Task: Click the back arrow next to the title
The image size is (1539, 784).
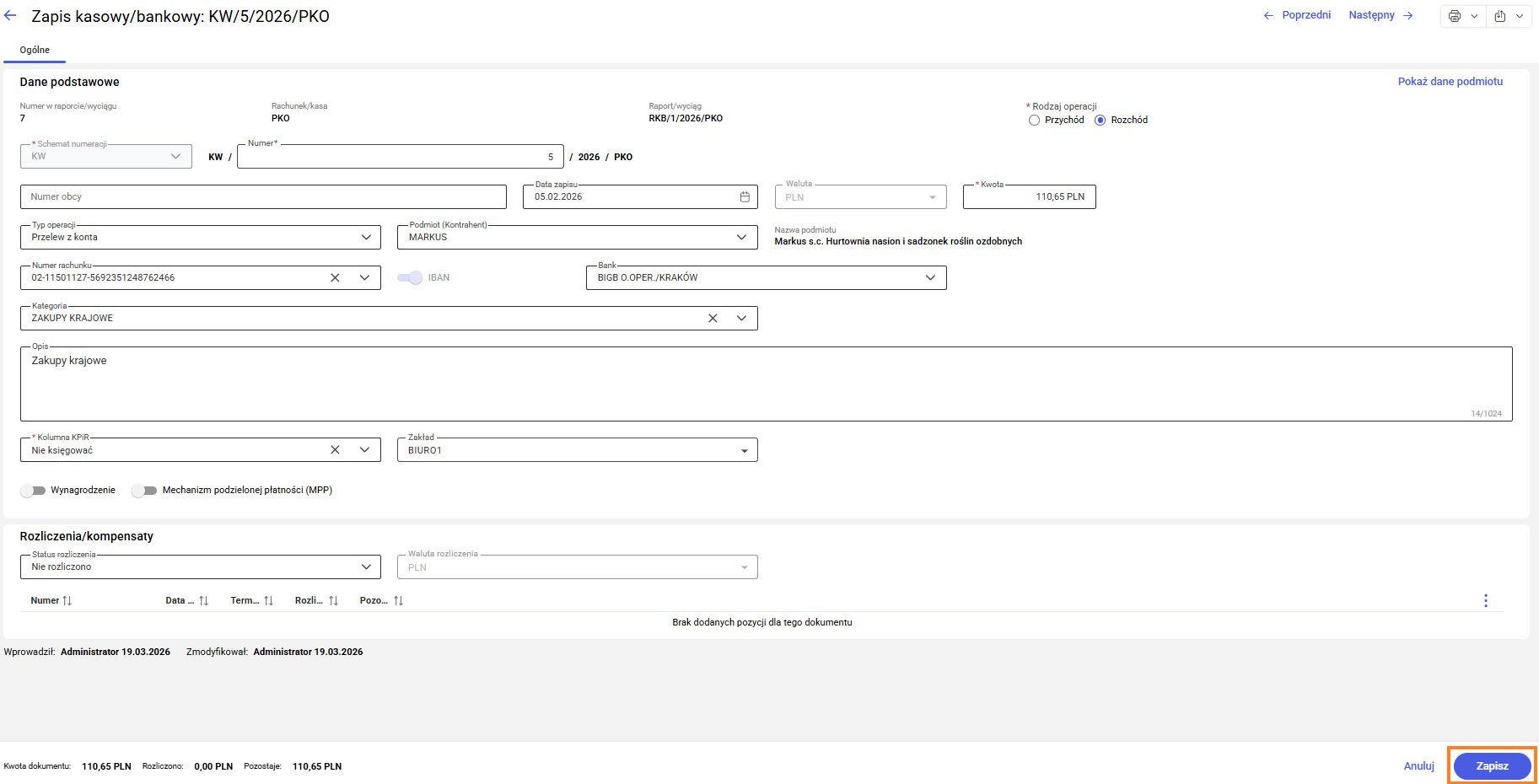Action: point(10,16)
